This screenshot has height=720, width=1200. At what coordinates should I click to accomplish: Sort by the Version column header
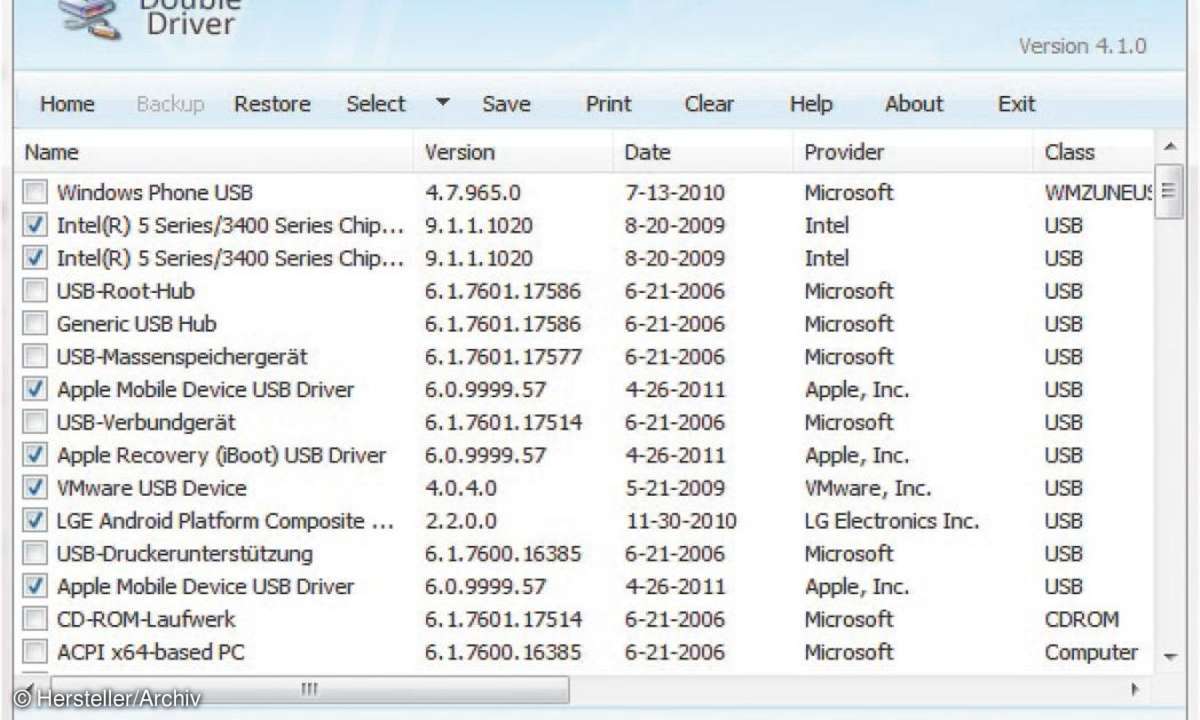pyautogui.click(x=513, y=152)
